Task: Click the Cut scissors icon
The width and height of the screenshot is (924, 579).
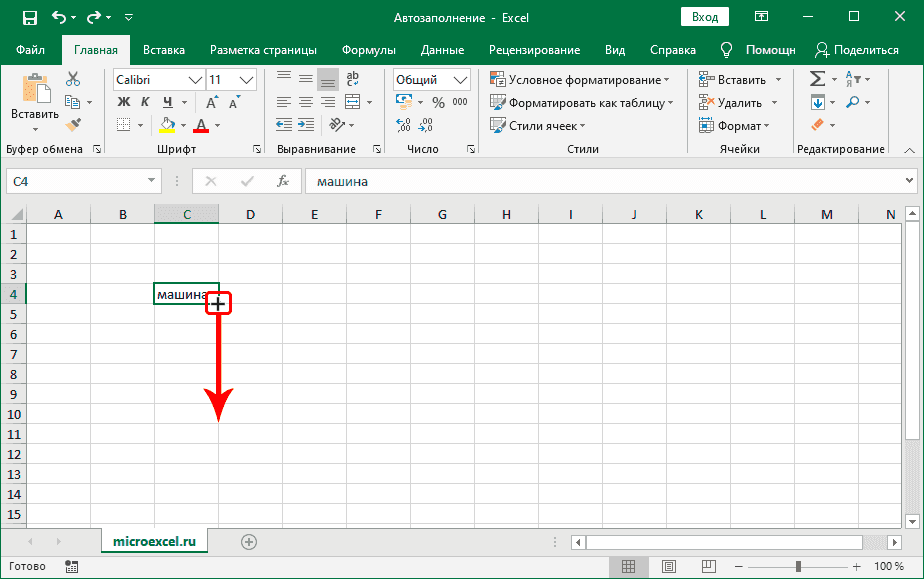Action: pyautogui.click(x=73, y=79)
